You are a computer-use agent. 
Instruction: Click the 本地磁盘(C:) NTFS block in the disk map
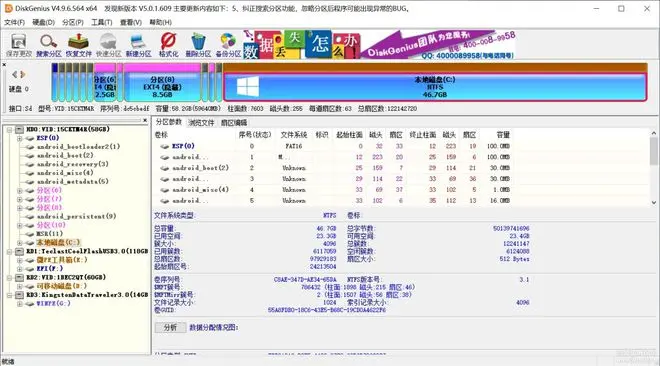click(x=435, y=87)
